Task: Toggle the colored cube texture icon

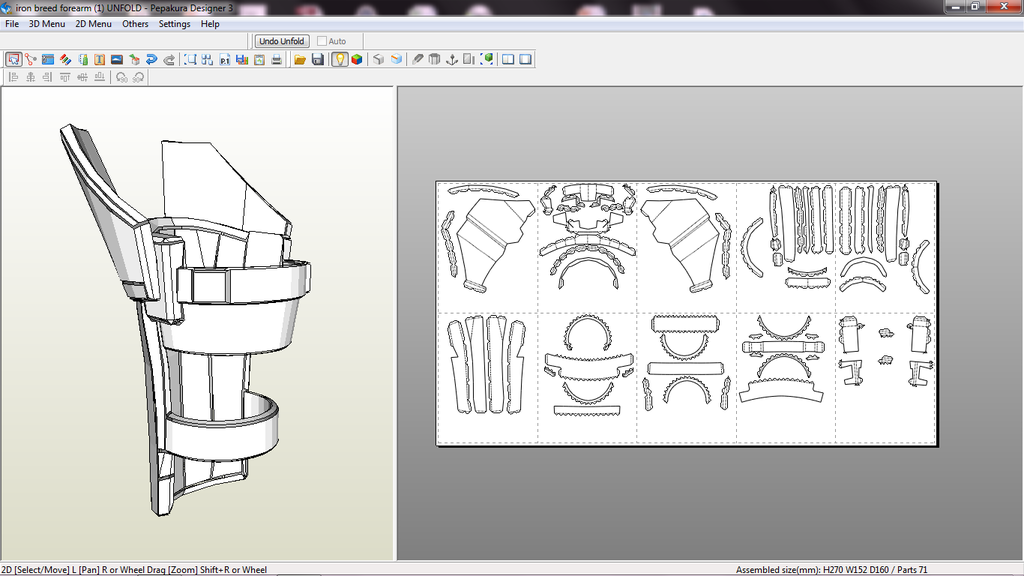Action: (357, 60)
